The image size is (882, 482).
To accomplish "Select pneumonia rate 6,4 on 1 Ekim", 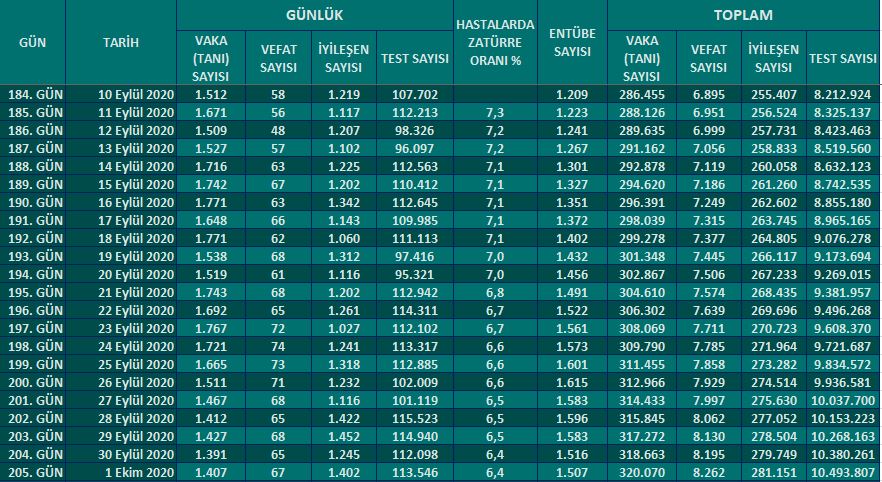I will click(495, 472).
